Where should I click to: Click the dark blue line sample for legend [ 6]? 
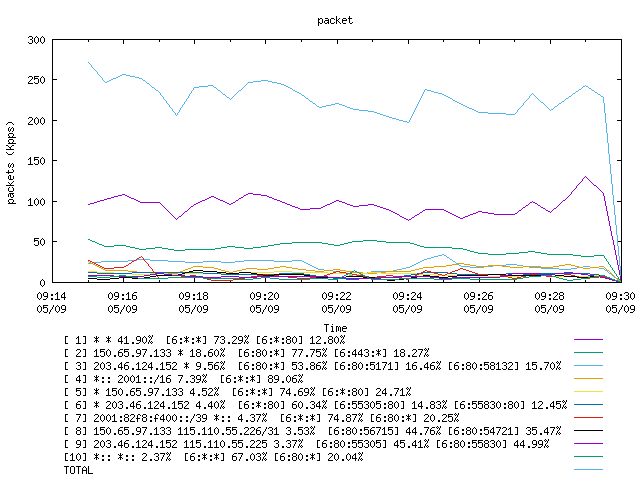tap(588, 405)
